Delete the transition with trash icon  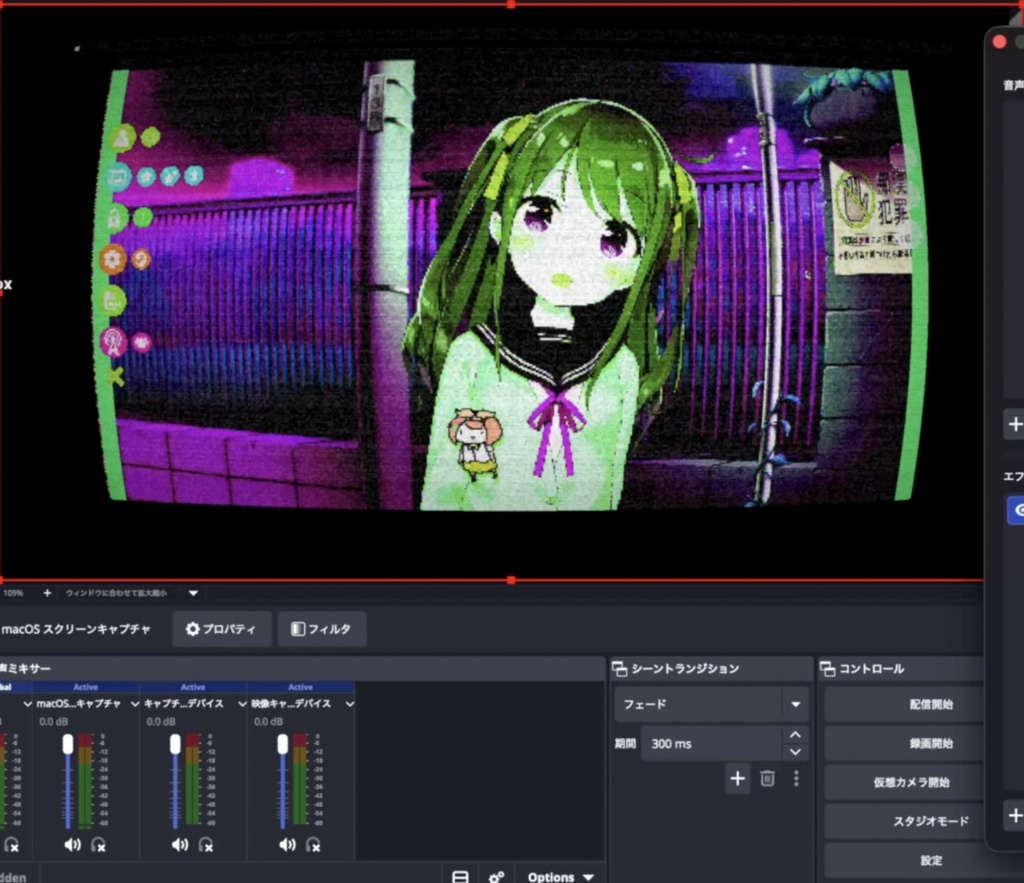point(767,779)
